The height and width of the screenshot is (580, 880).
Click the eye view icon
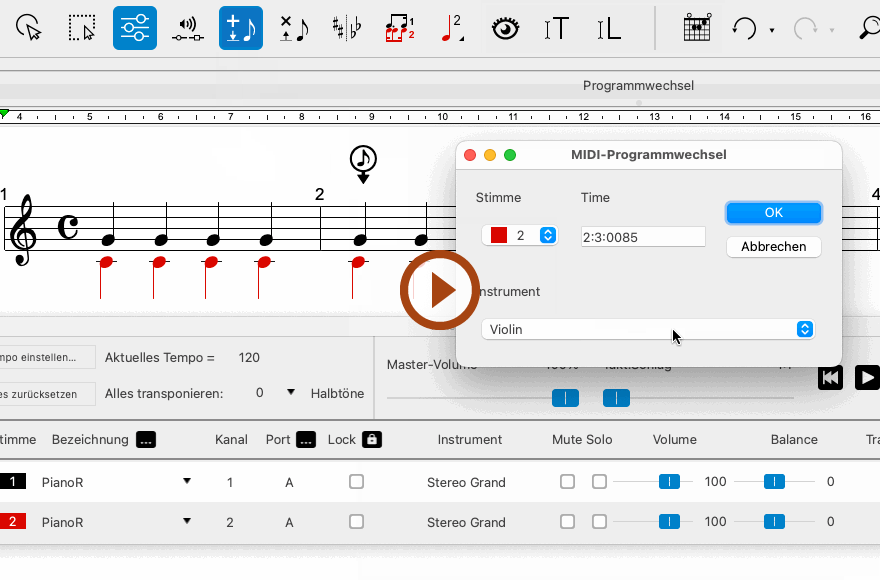pos(506,28)
